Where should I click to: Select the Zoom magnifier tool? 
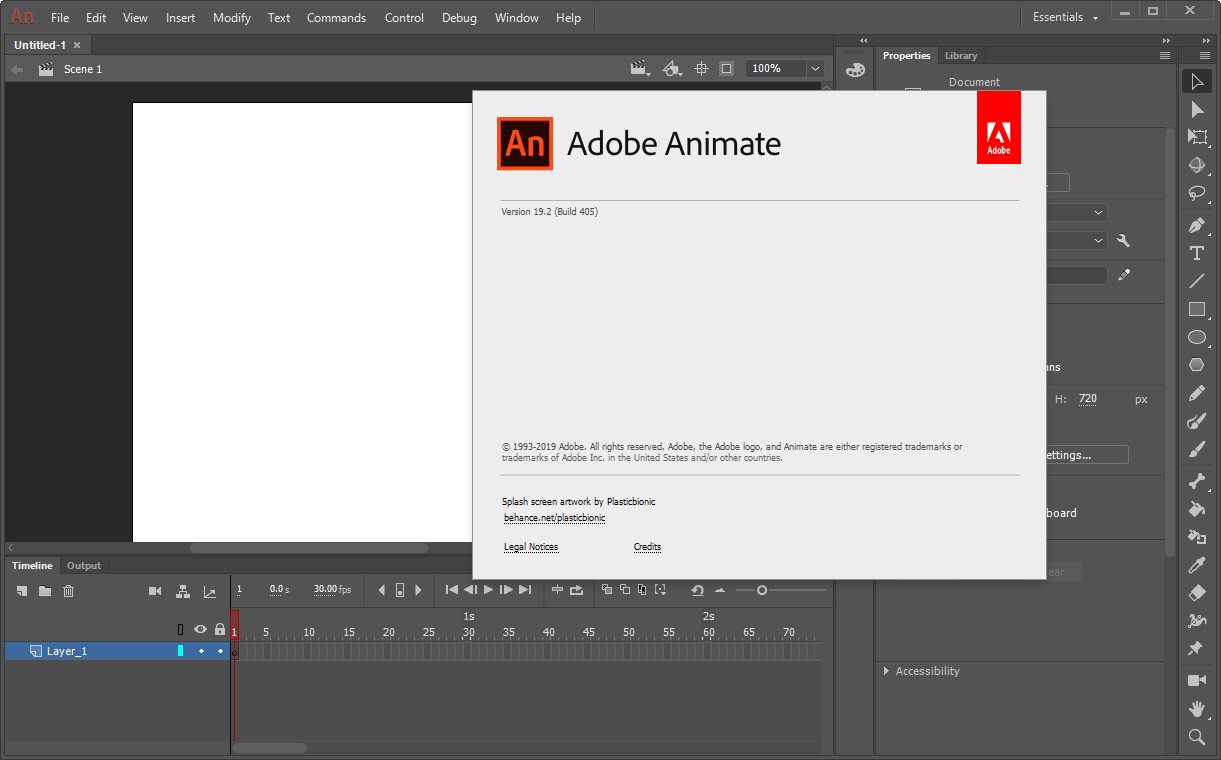point(1197,737)
